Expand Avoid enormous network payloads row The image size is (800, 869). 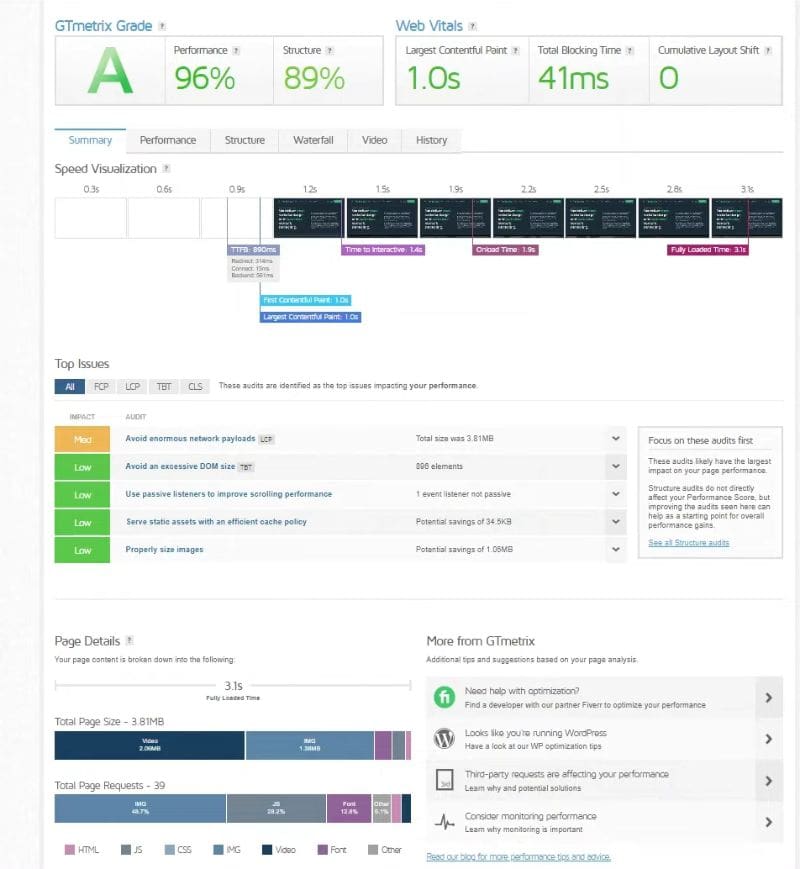615,438
